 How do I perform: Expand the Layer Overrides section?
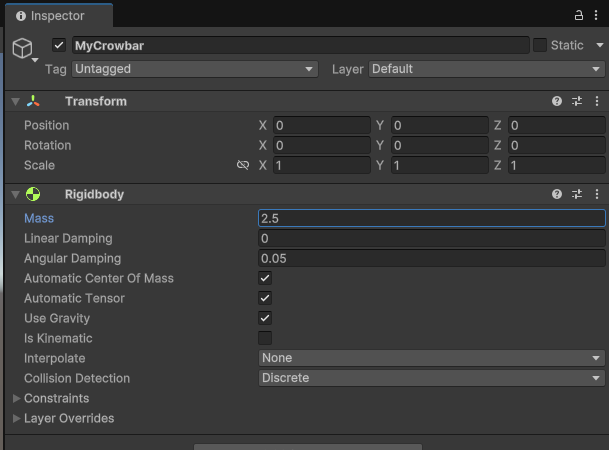16,418
